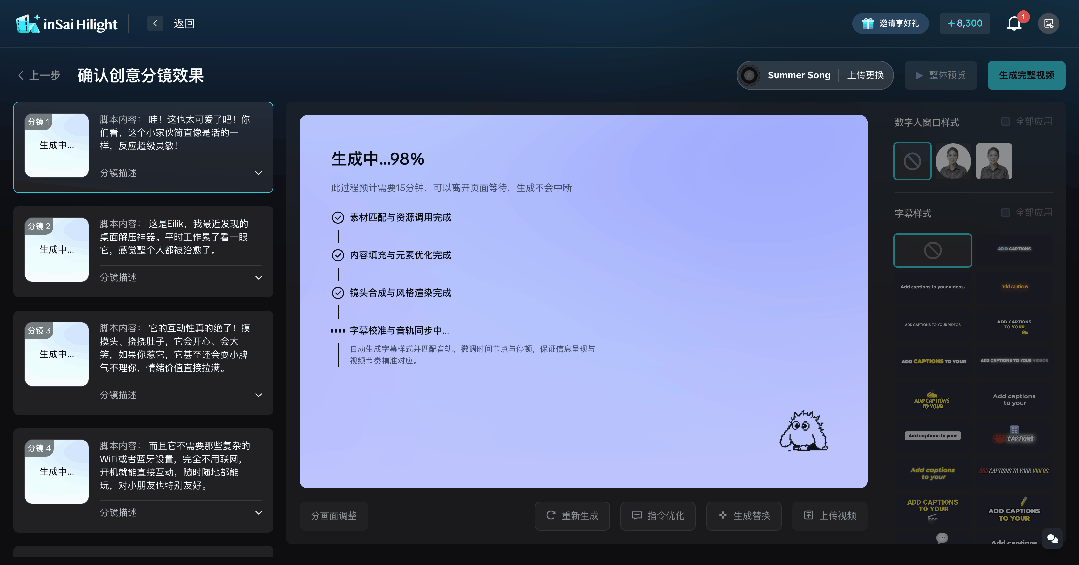Click the inSai Hilight logo

(67, 24)
